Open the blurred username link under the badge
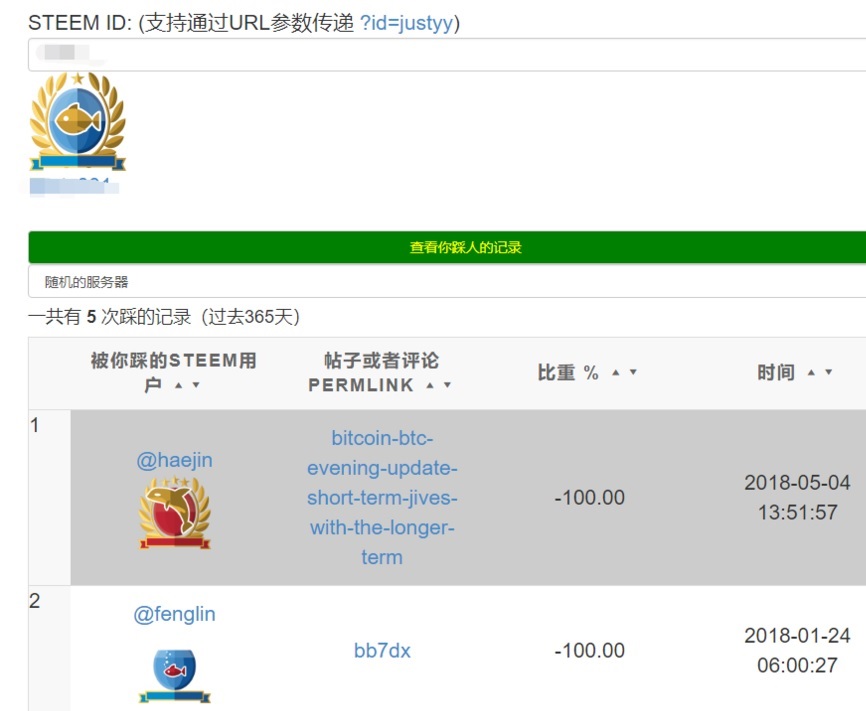 coord(74,186)
